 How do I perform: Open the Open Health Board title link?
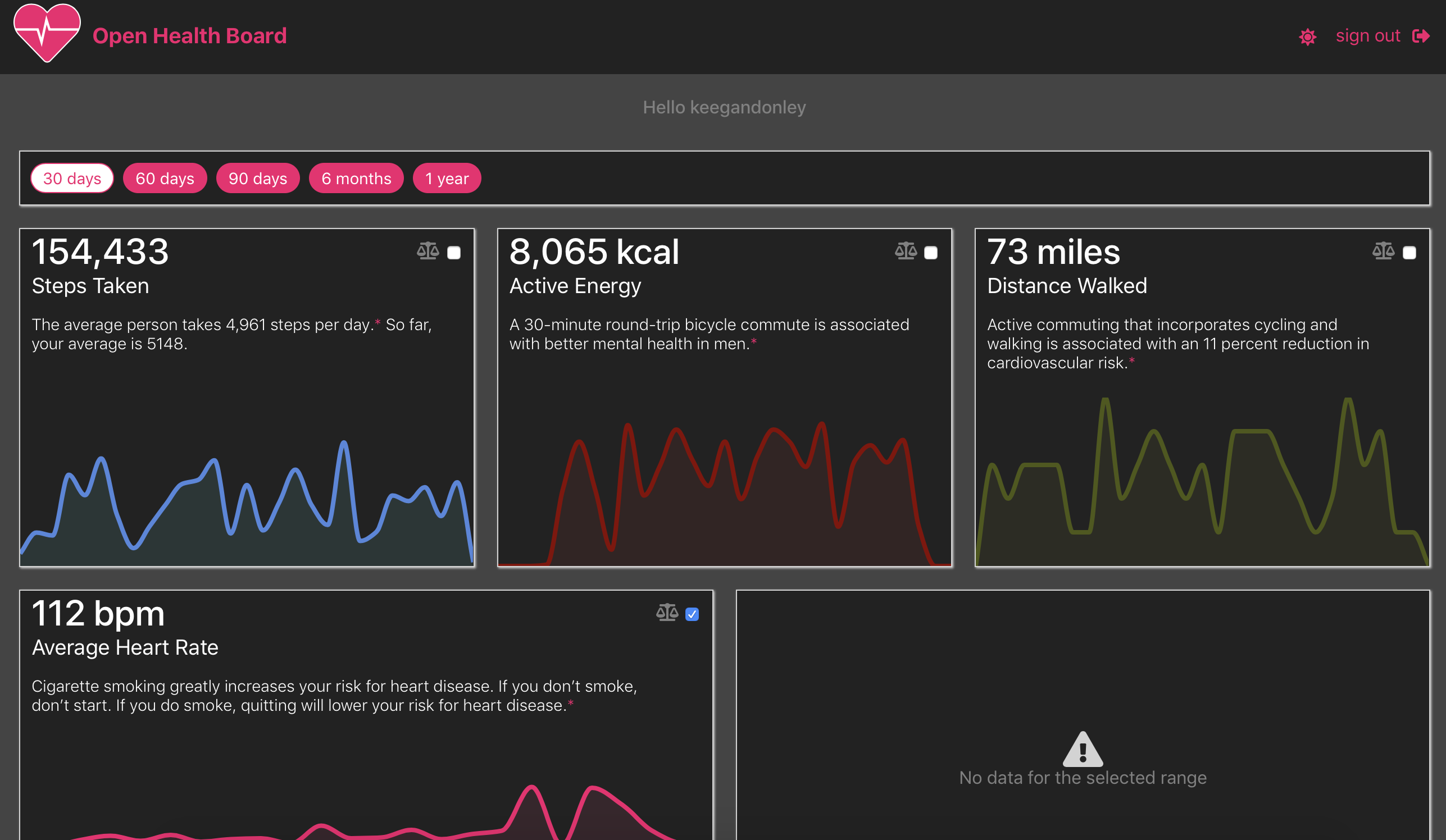coord(189,36)
